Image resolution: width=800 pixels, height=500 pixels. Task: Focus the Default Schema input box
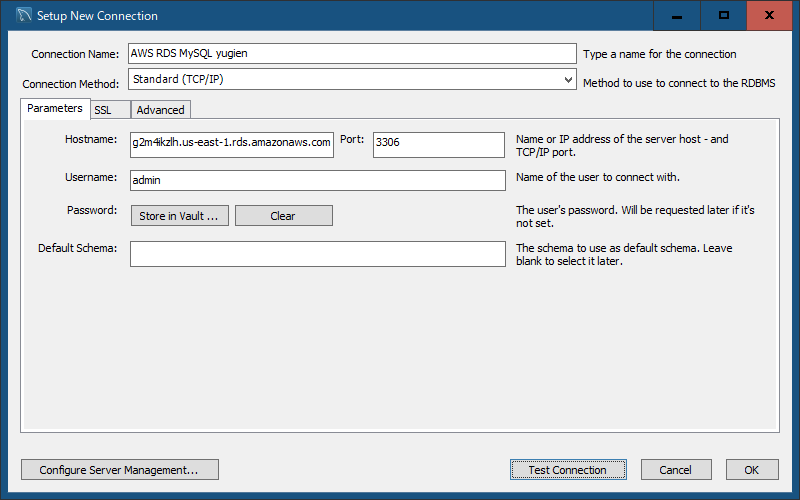point(317,254)
